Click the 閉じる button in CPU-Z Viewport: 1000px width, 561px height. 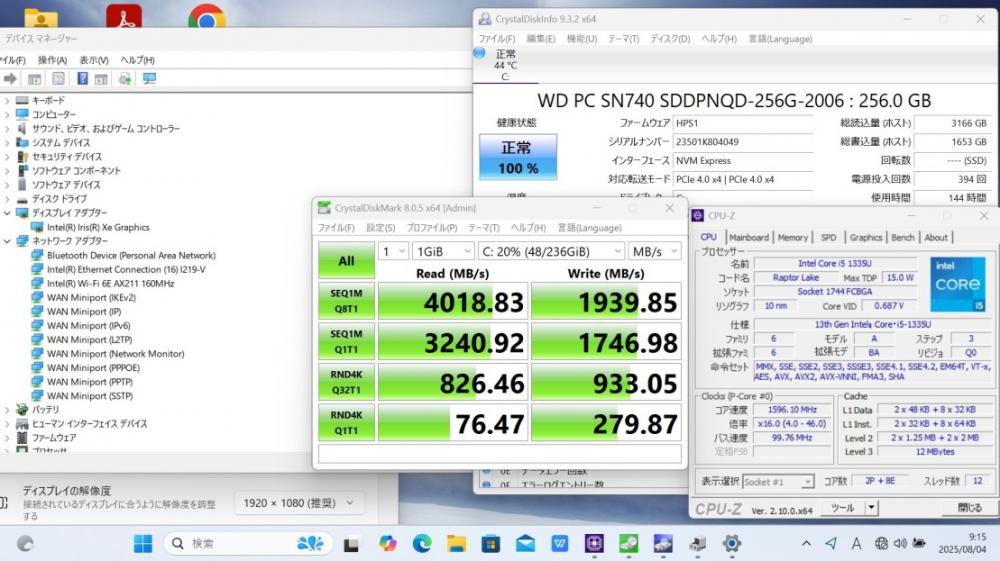pyautogui.click(x=969, y=508)
